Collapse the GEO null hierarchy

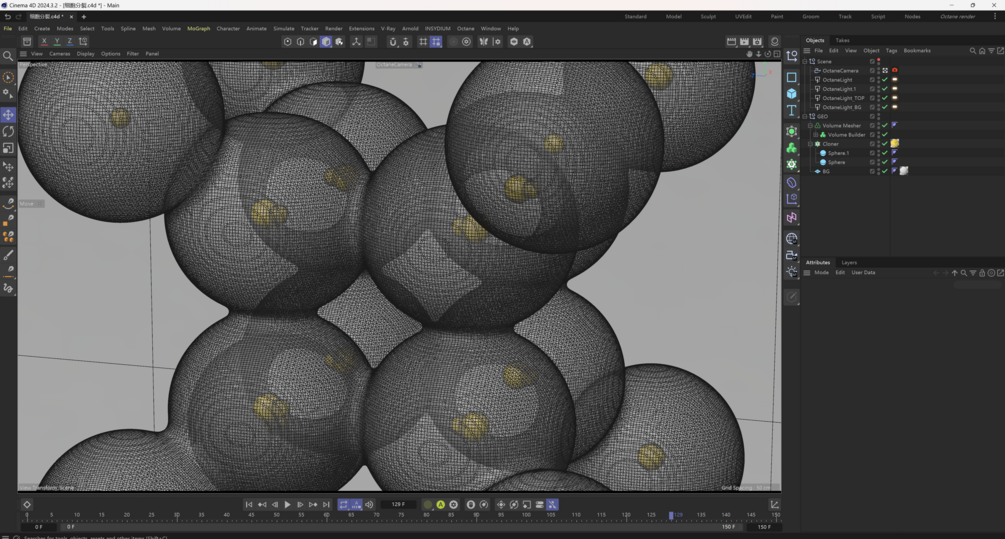(805, 117)
